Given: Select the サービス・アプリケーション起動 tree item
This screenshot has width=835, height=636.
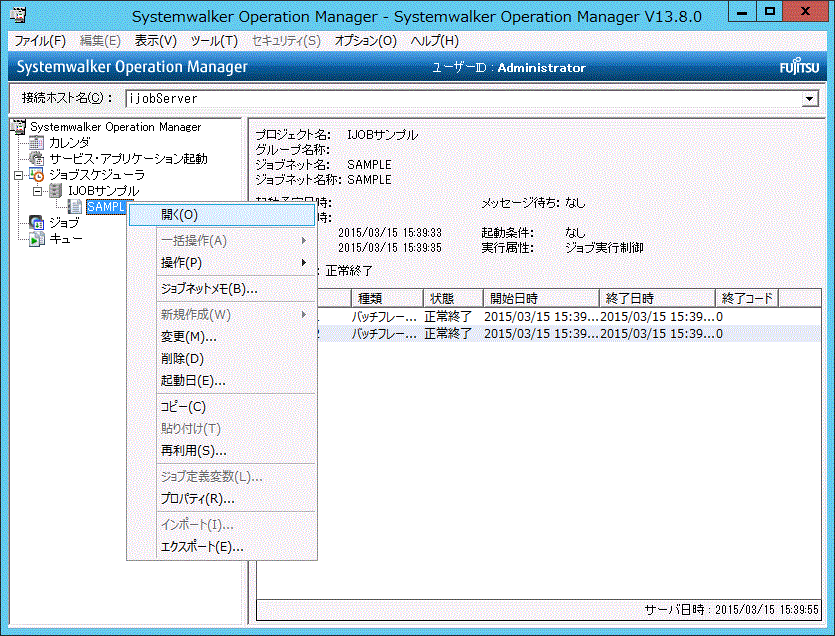Looking at the screenshot, I should [128, 159].
